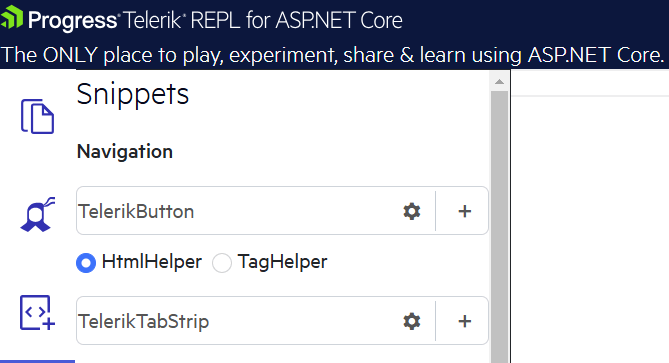Select the TagHelper radio button
This screenshot has width=669, height=363.
pos(222,263)
